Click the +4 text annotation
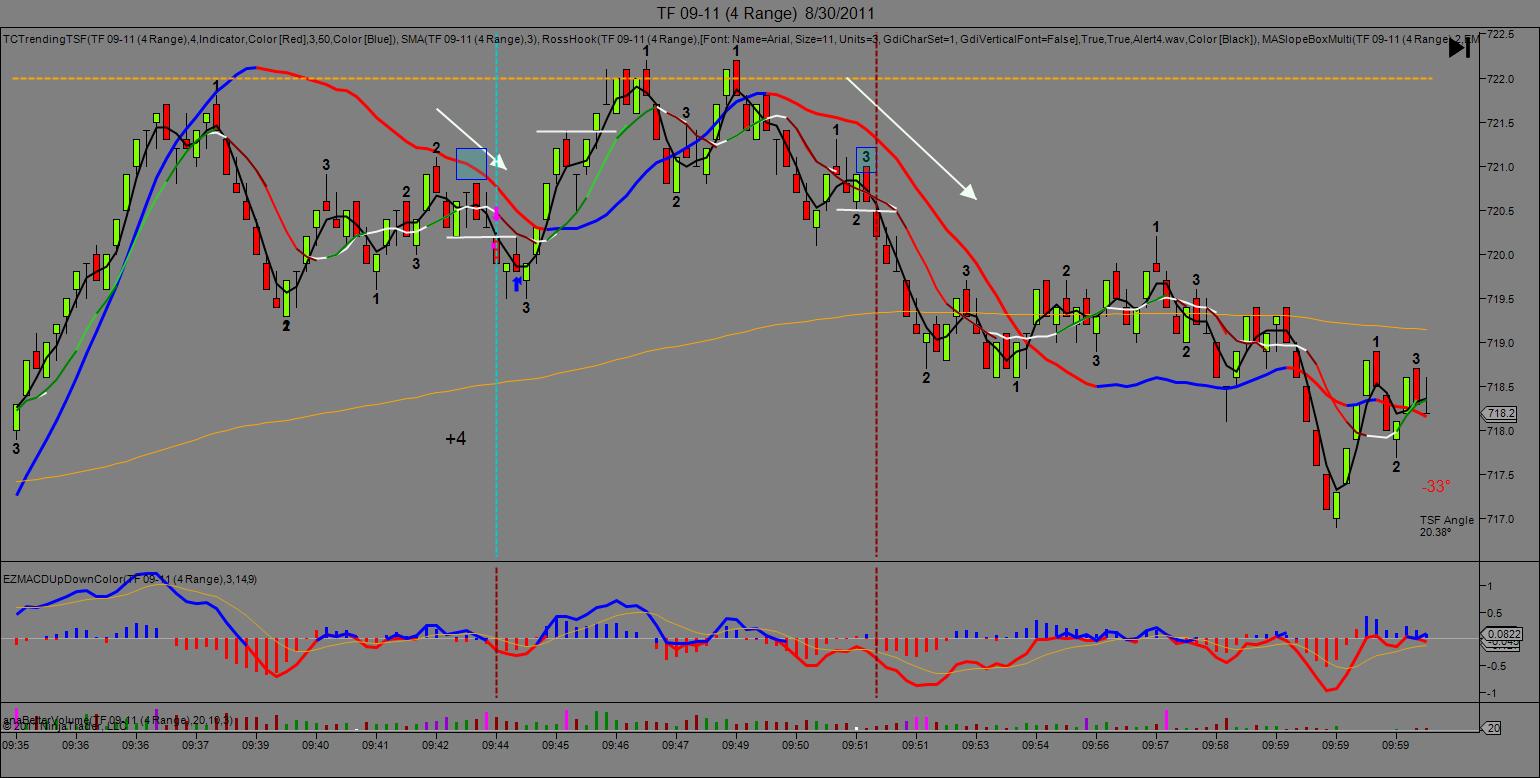1540x778 pixels. [455, 439]
